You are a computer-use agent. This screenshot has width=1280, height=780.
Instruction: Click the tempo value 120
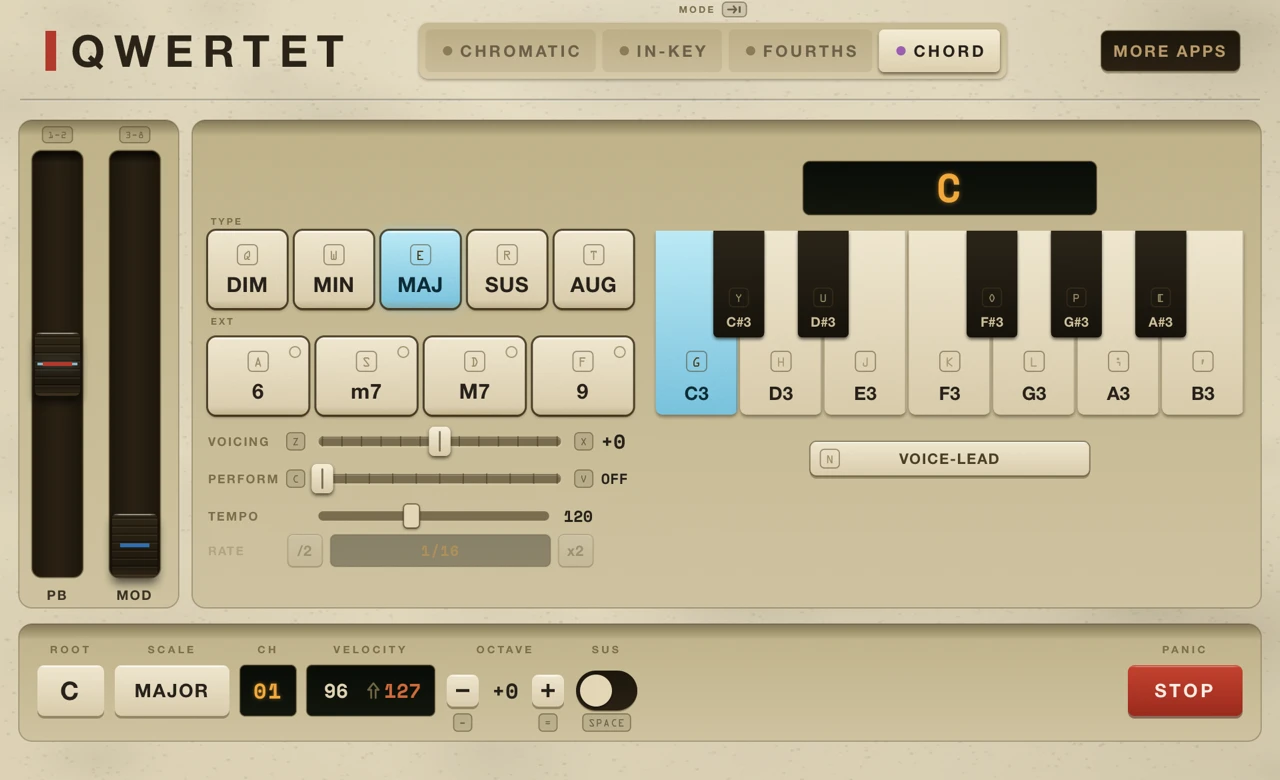(x=578, y=517)
